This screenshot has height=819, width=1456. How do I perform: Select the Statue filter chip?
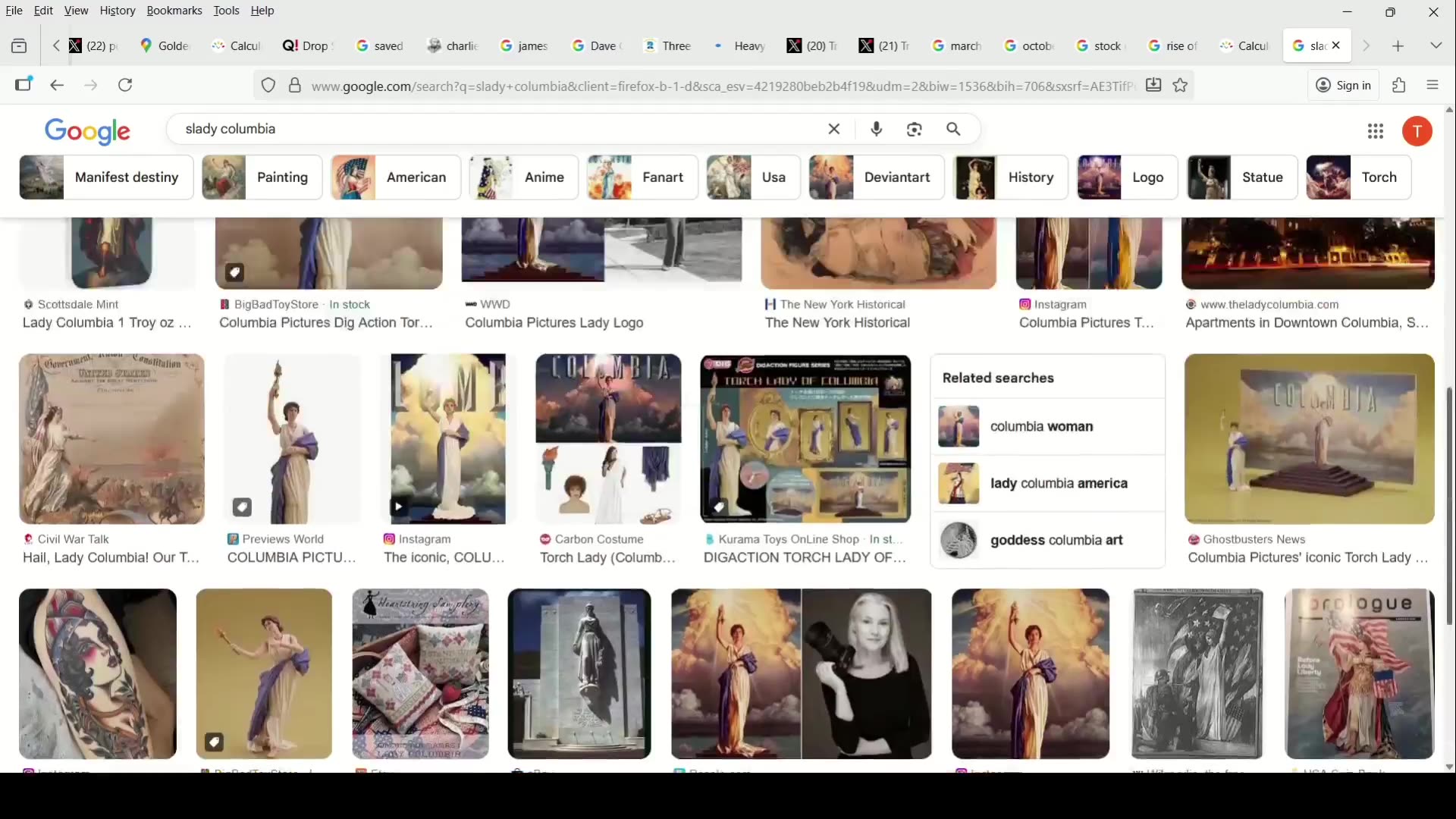pos(1242,177)
